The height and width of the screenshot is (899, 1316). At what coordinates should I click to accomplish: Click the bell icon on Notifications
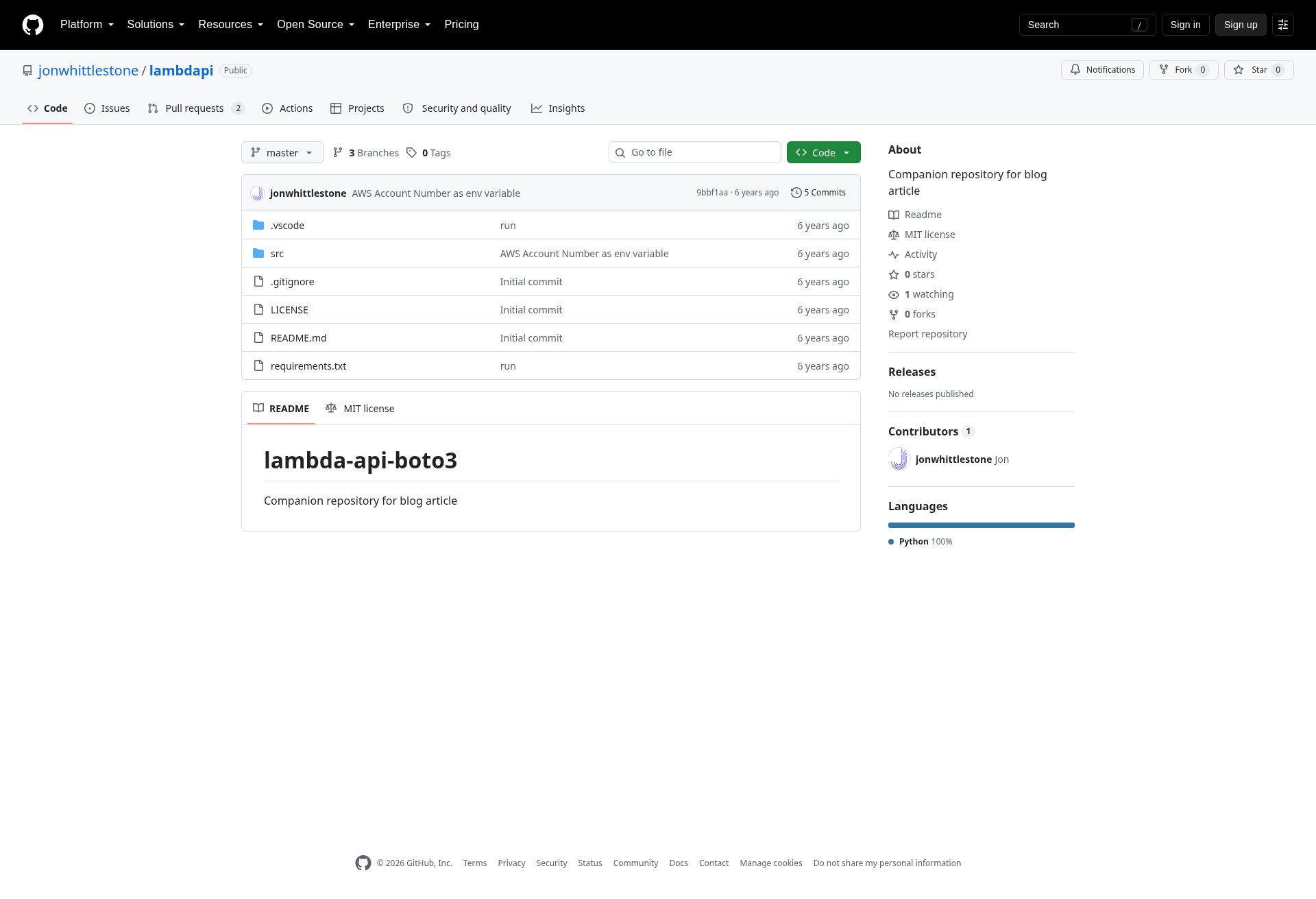1075,69
